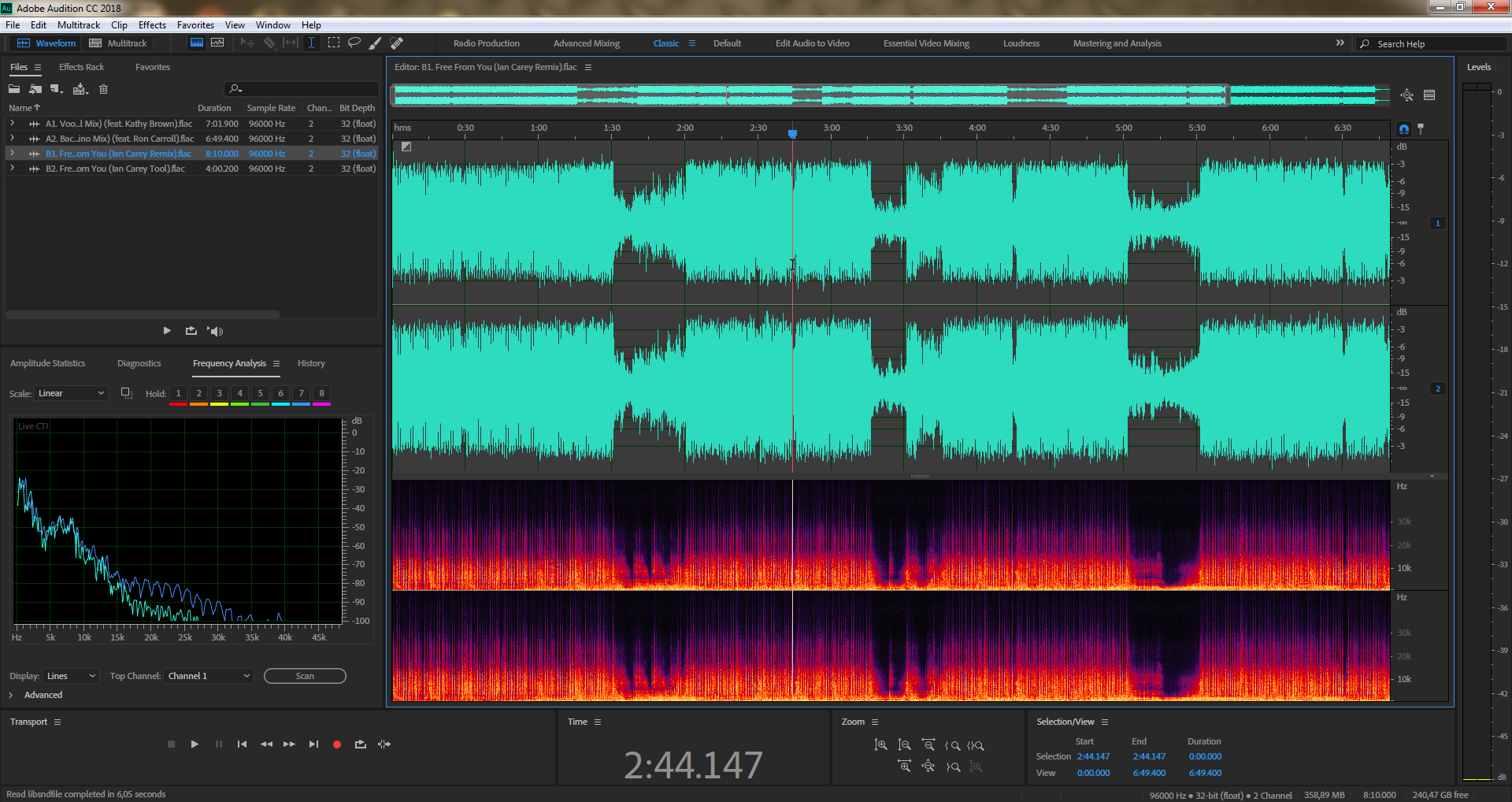Switch to the Effects Rack tab

82,67
